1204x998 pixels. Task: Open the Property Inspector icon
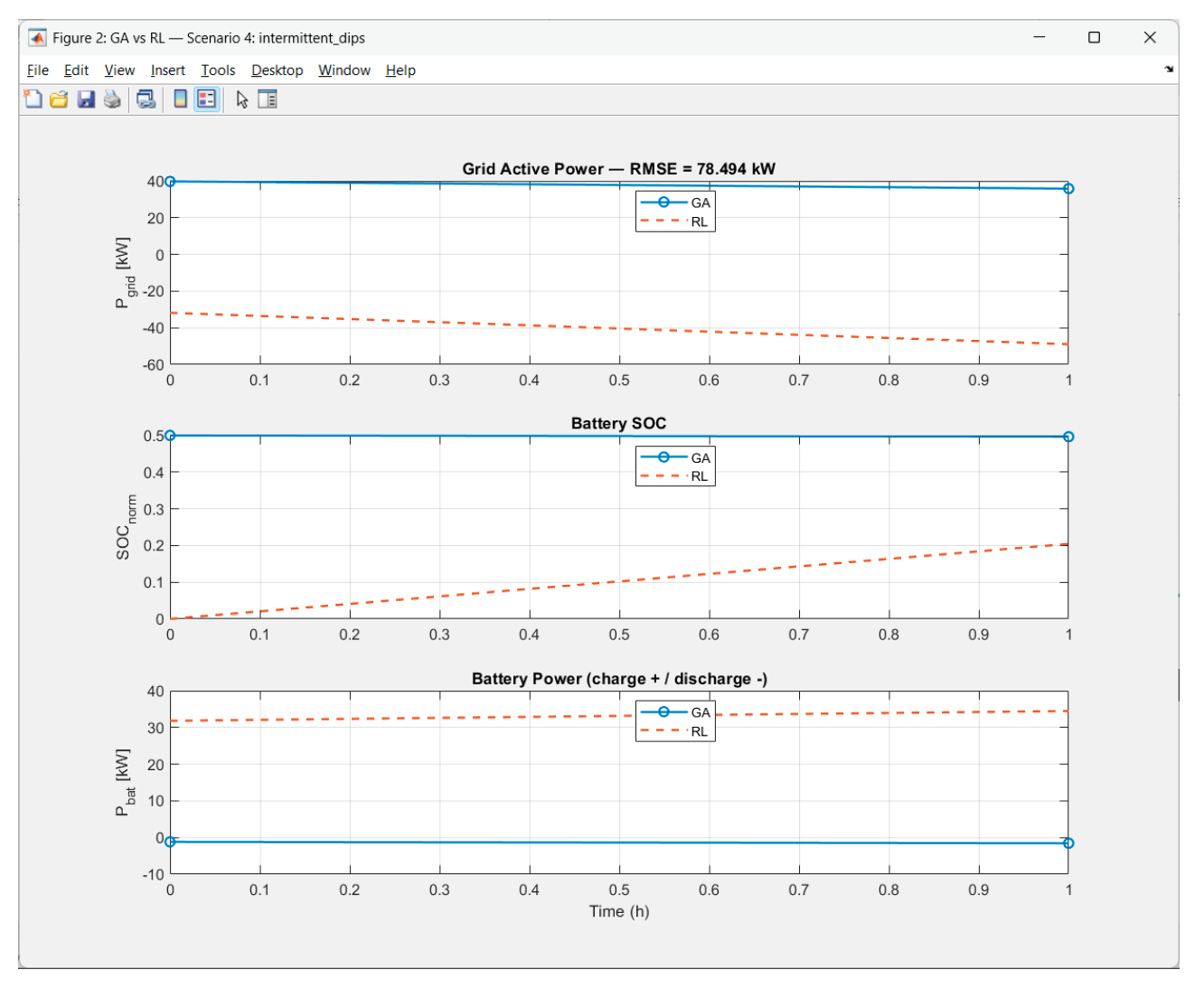(268, 99)
